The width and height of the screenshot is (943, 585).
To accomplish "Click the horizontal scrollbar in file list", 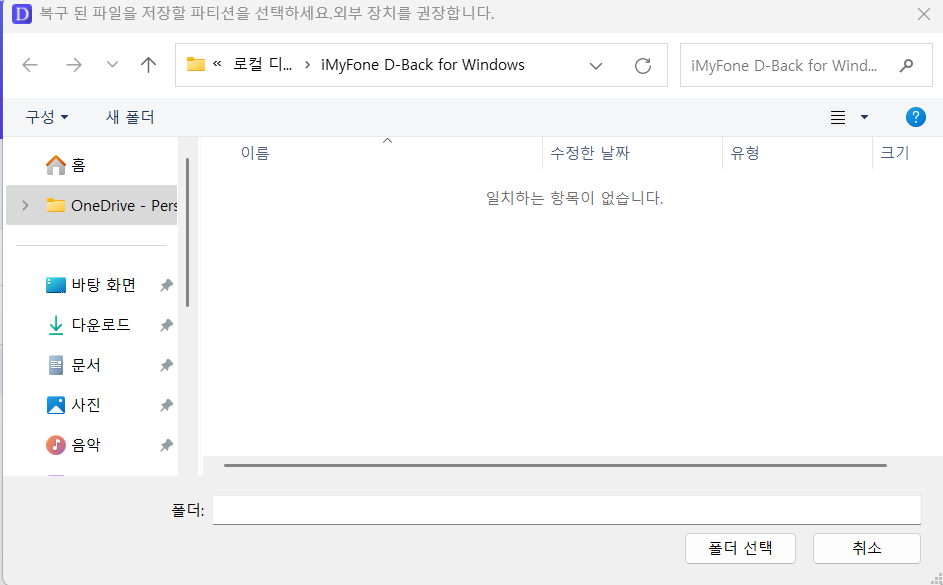I will pos(555,465).
